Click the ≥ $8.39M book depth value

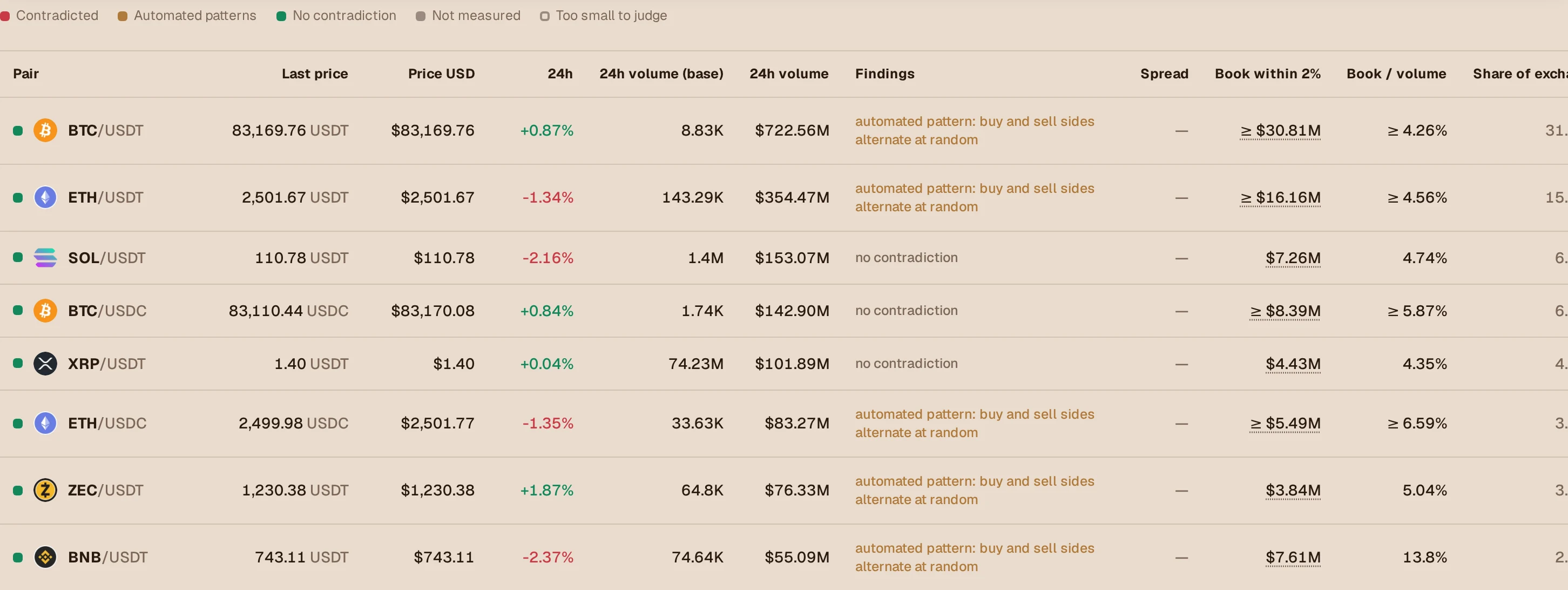coord(1286,311)
